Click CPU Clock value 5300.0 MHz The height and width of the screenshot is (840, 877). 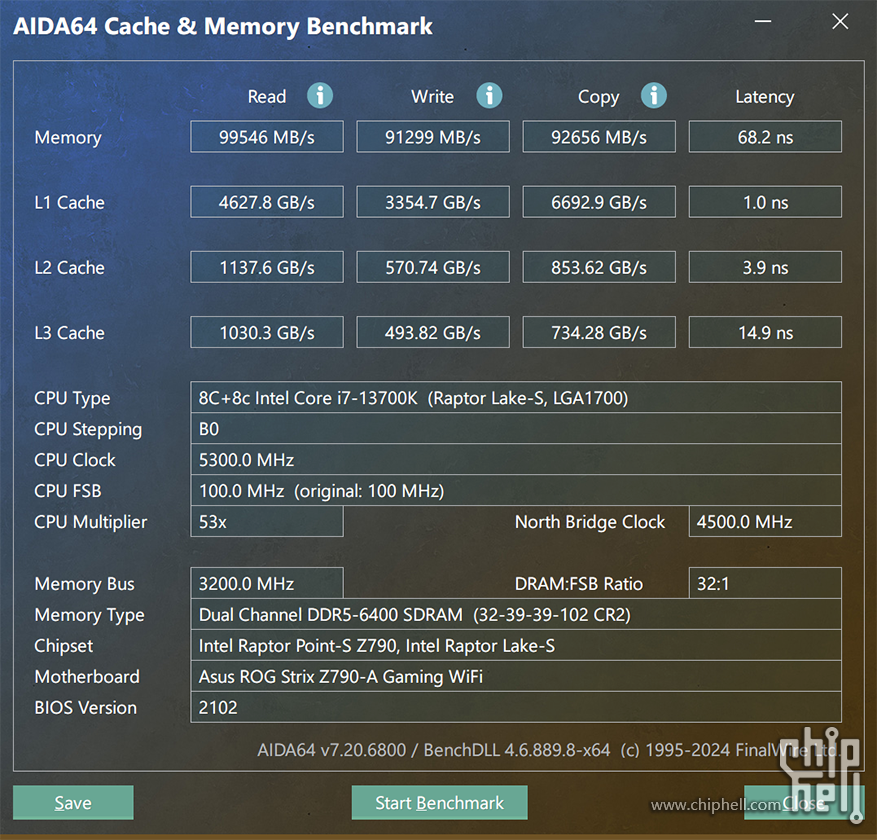[x=516, y=460]
